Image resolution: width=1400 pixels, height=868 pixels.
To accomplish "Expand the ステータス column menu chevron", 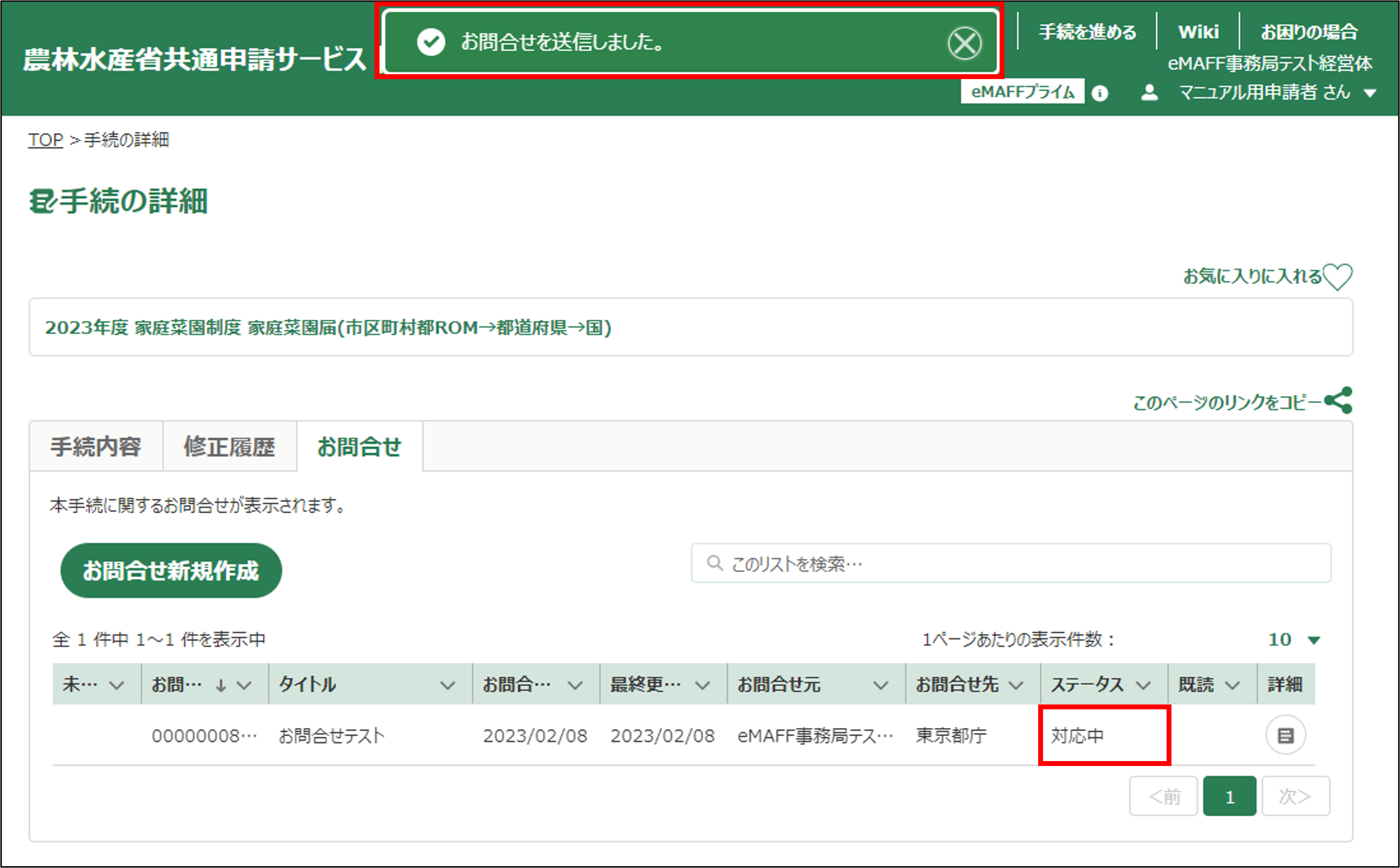I will [1143, 685].
